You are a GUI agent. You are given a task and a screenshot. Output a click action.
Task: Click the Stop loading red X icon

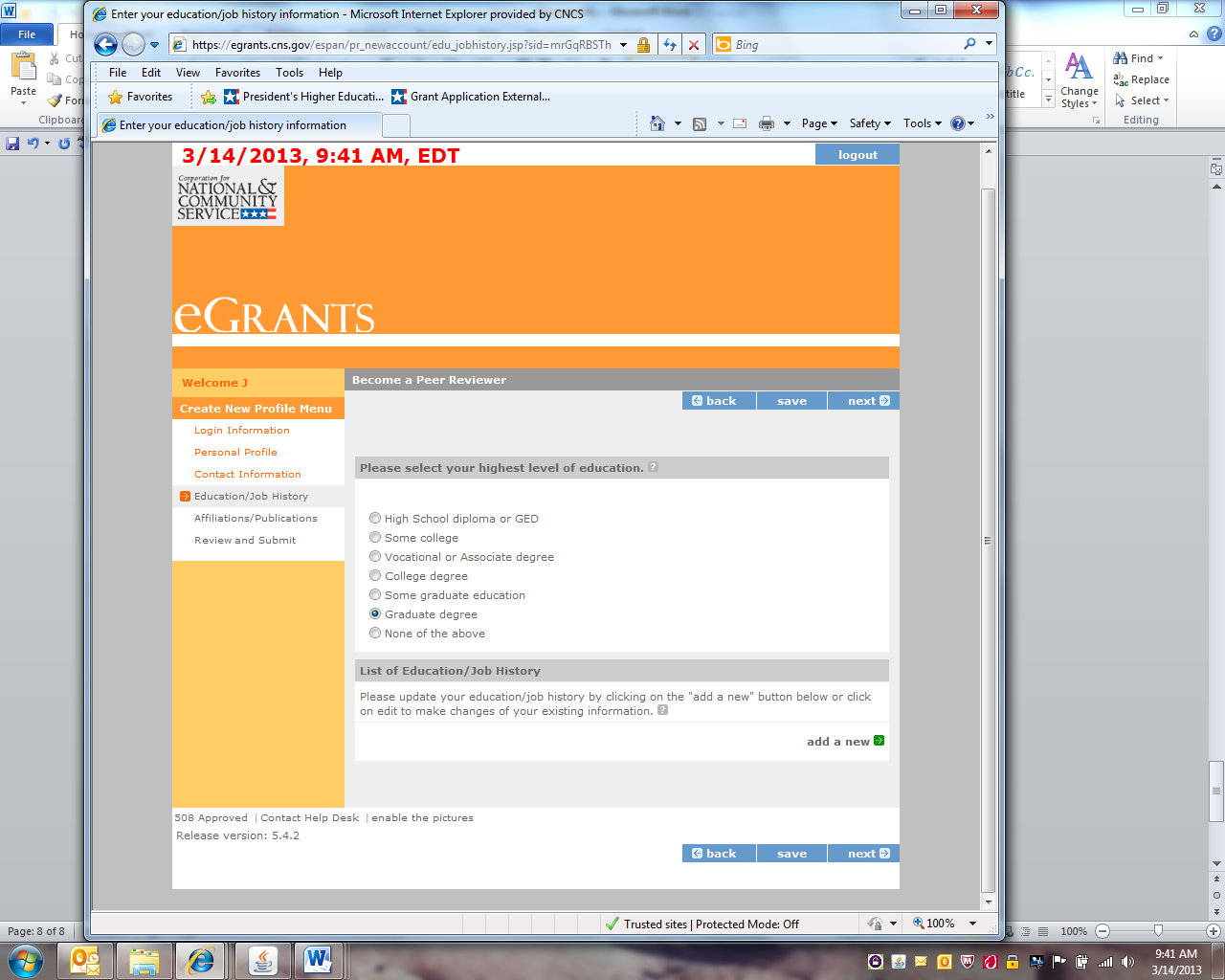pos(694,45)
